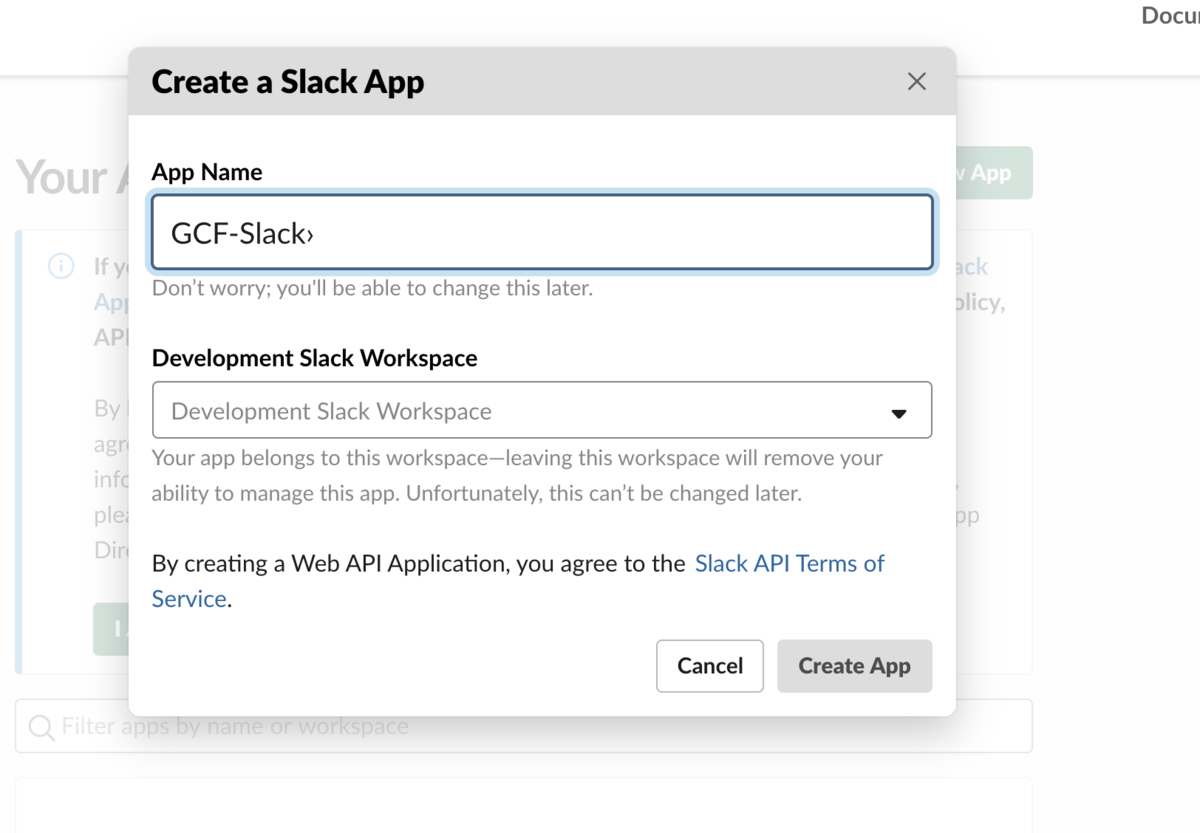
Task: Click the helper text "Don't worry; you'll be able to change this later"
Action: (x=372, y=289)
